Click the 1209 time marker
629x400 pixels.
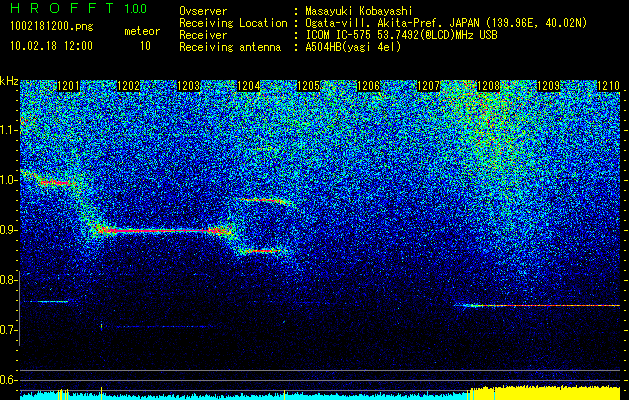pyautogui.click(x=548, y=86)
